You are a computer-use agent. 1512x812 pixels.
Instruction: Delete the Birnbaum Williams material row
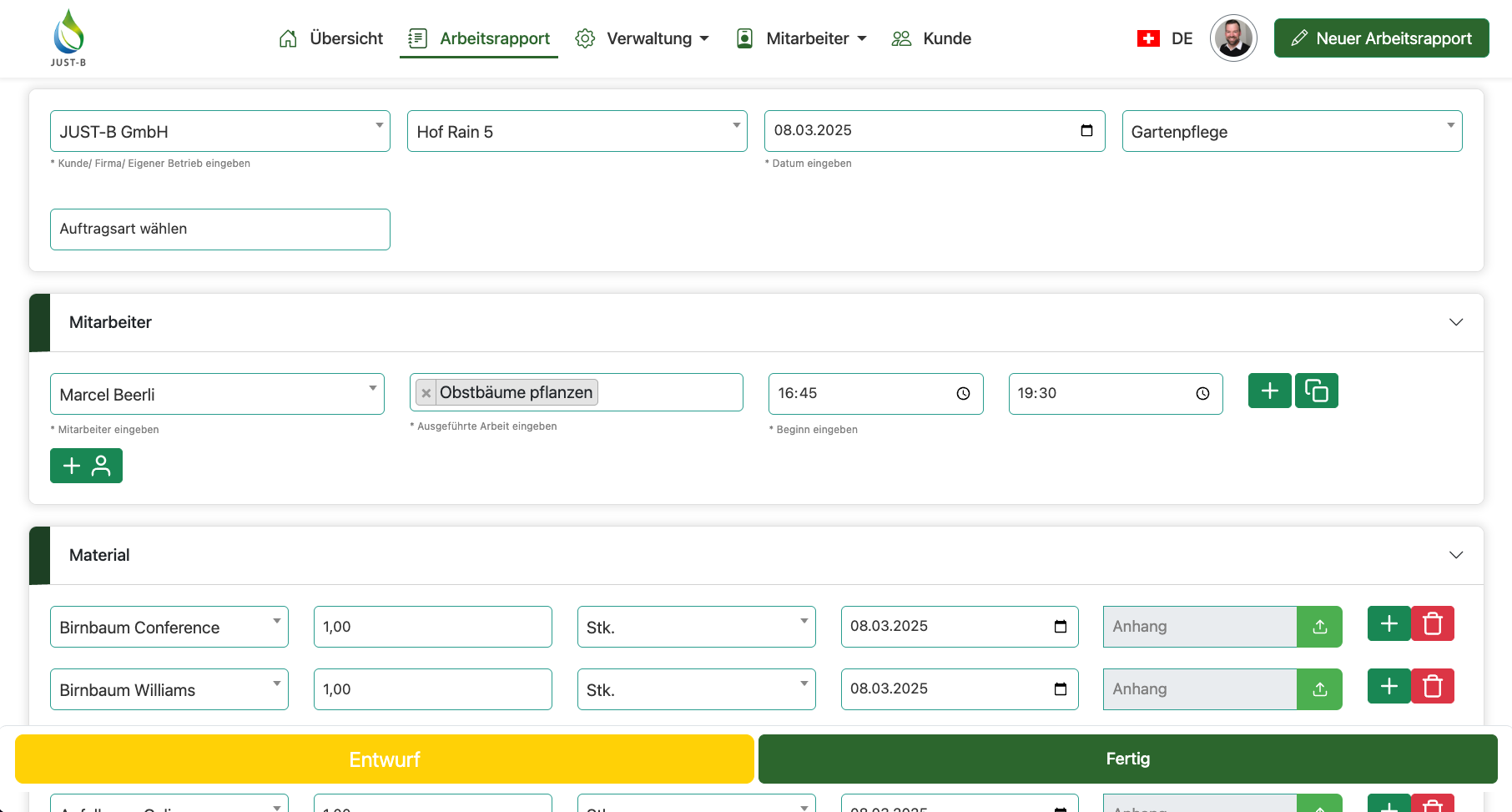(x=1432, y=687)
